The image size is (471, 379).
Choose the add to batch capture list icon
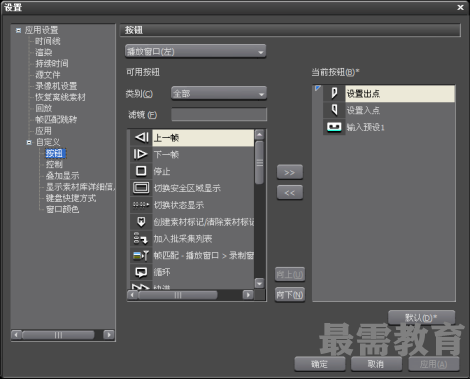tap(140, 238)
